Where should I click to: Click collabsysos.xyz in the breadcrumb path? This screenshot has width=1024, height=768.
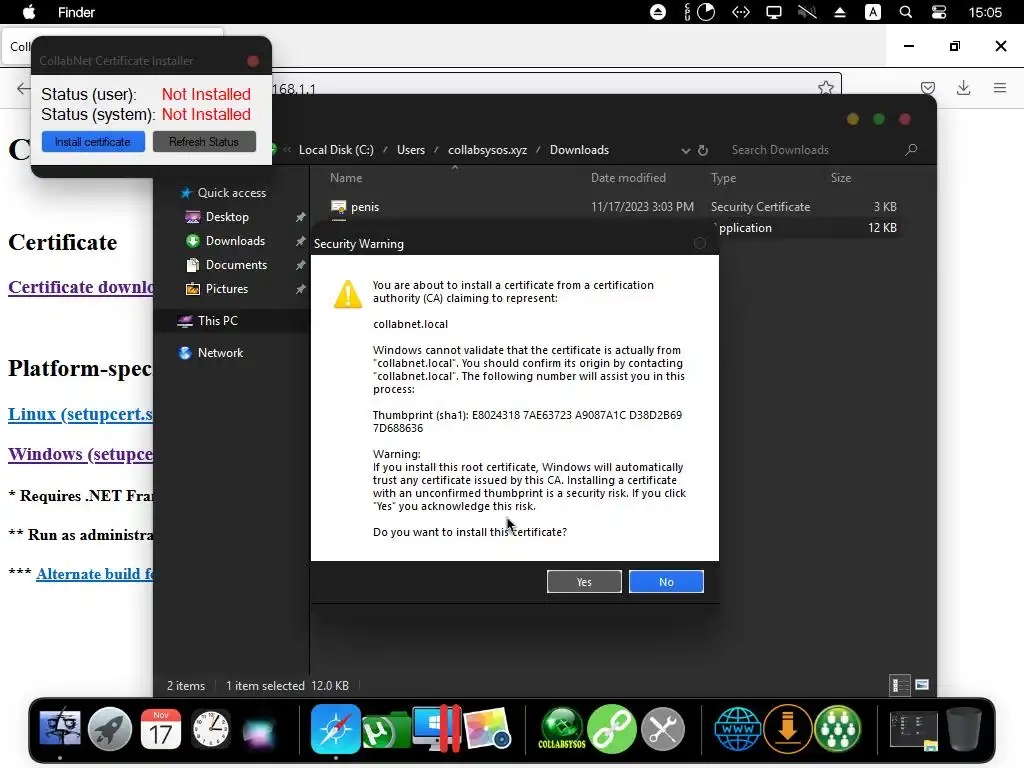[x=487, y=150]
